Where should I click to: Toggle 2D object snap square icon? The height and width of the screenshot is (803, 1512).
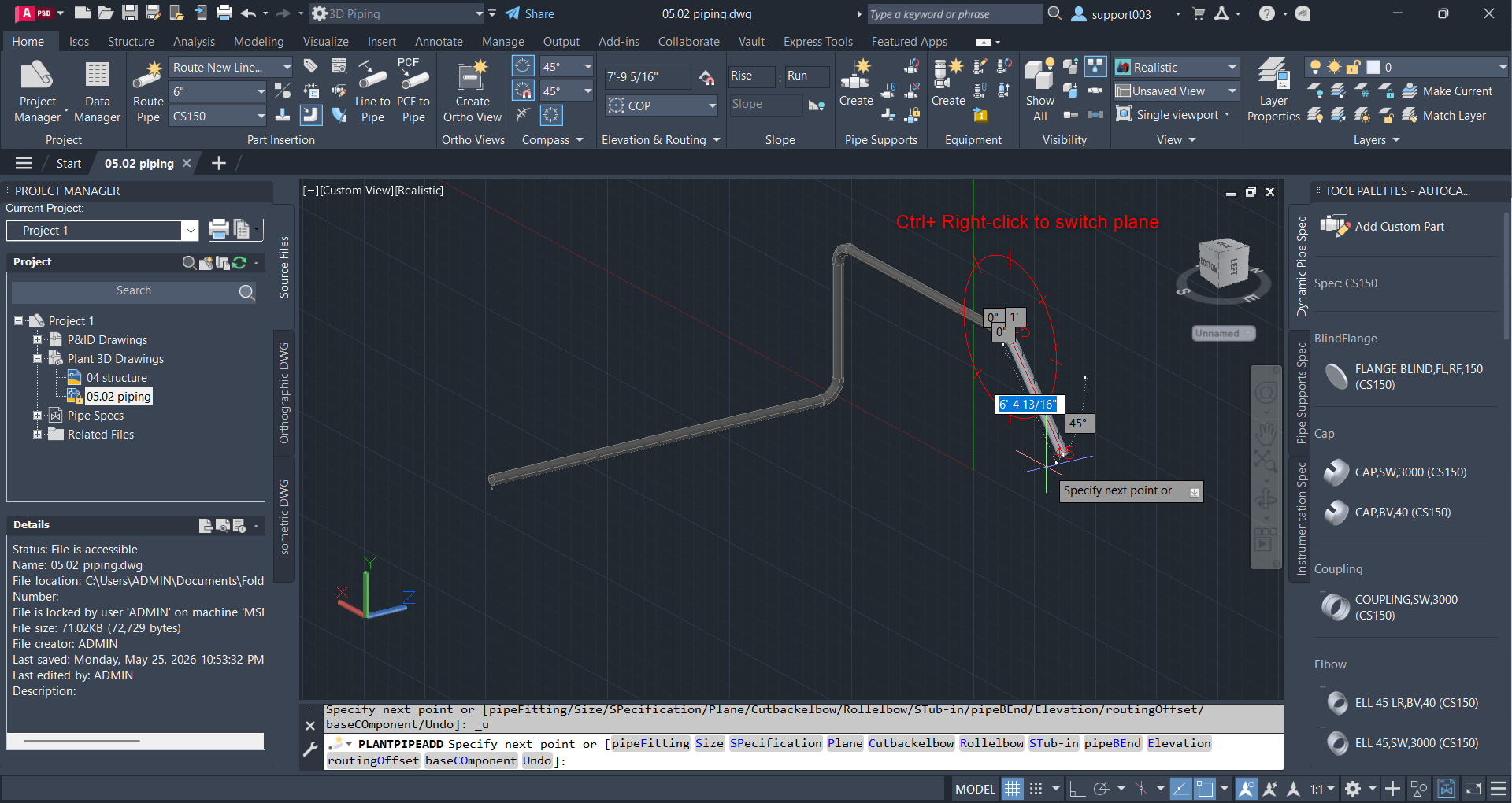1205,789
